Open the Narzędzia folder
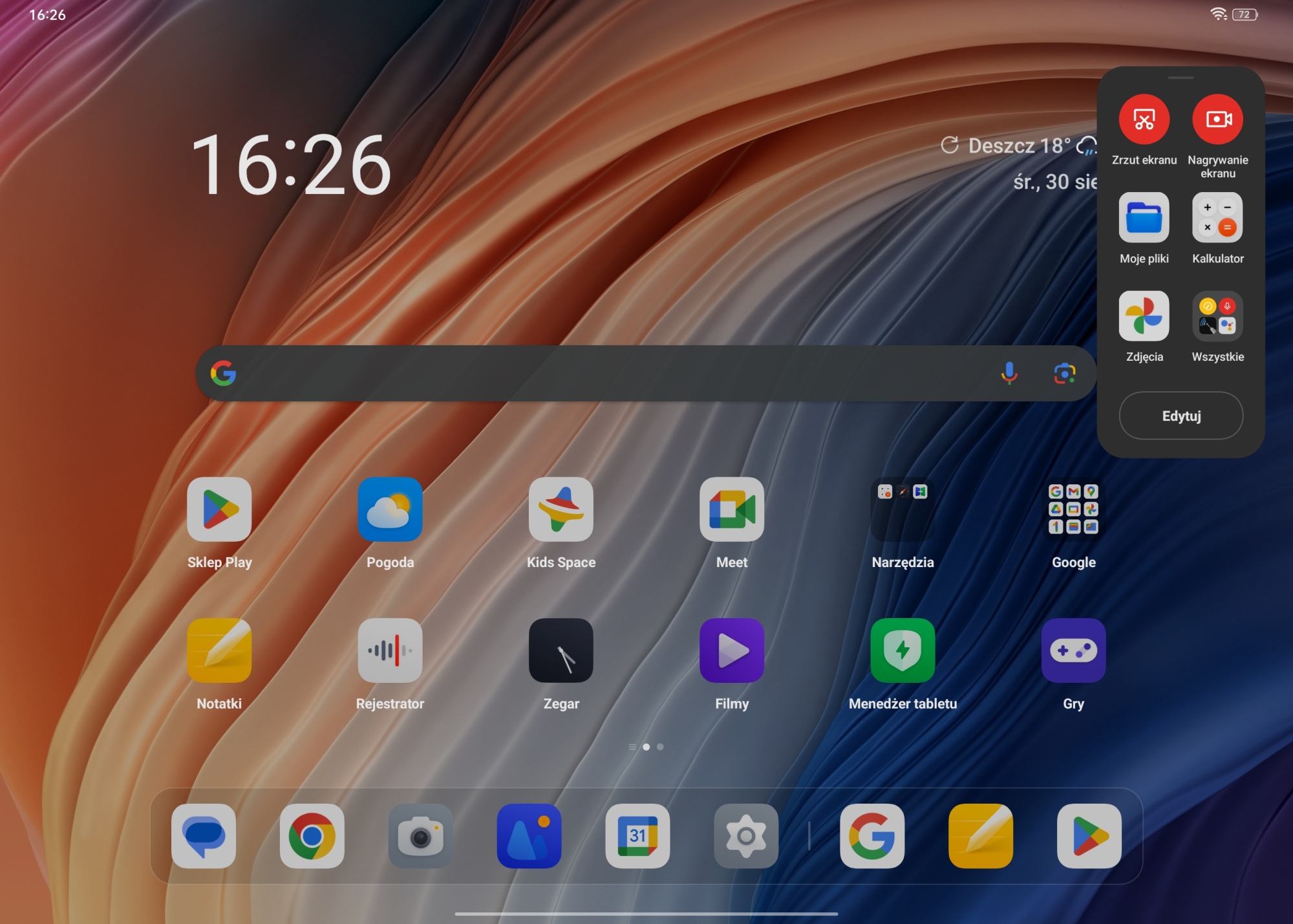The height and width of the screenshot is (924, 1293). tap(903, 510)
